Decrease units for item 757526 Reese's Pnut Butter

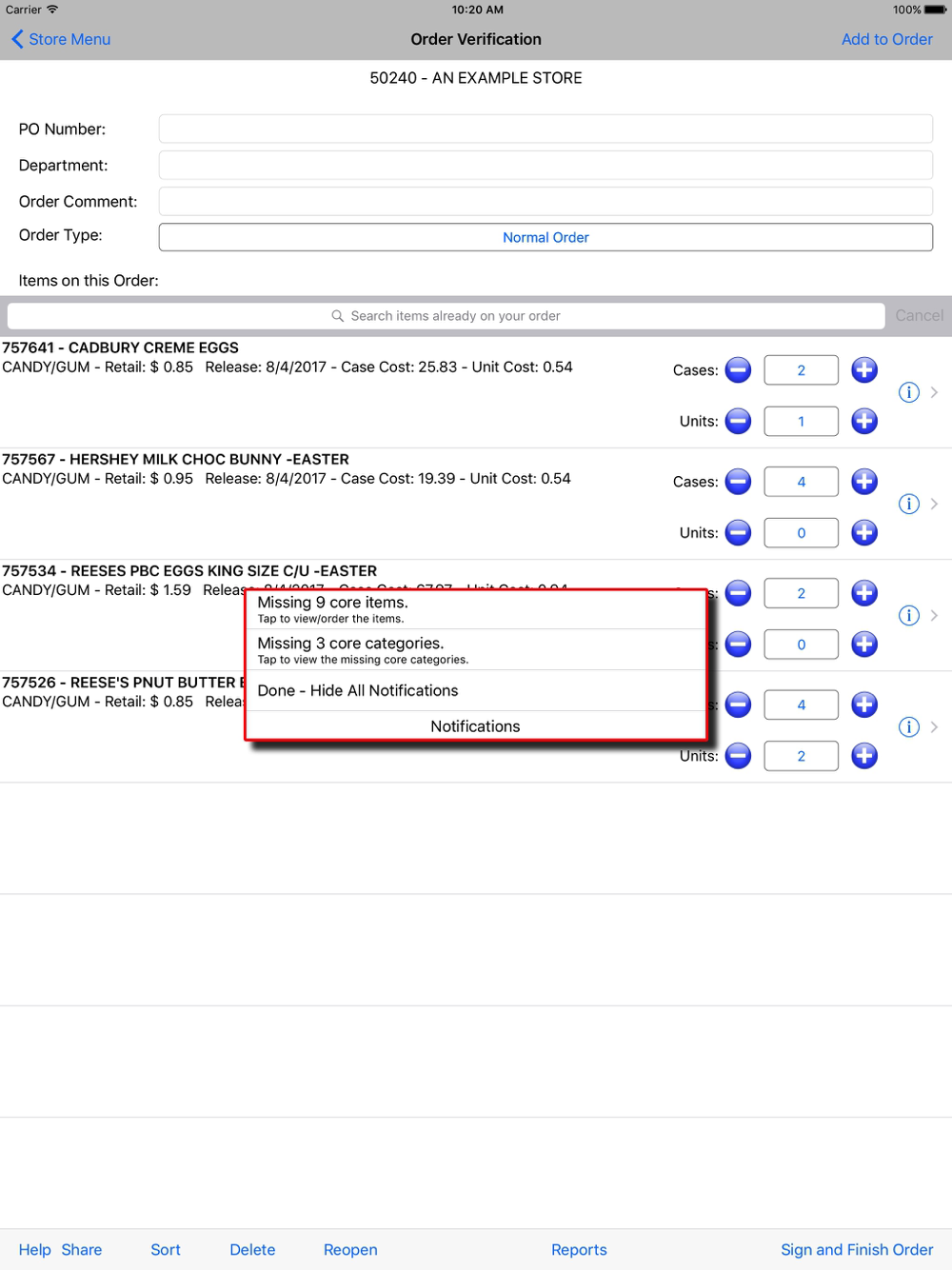point(738,756)
